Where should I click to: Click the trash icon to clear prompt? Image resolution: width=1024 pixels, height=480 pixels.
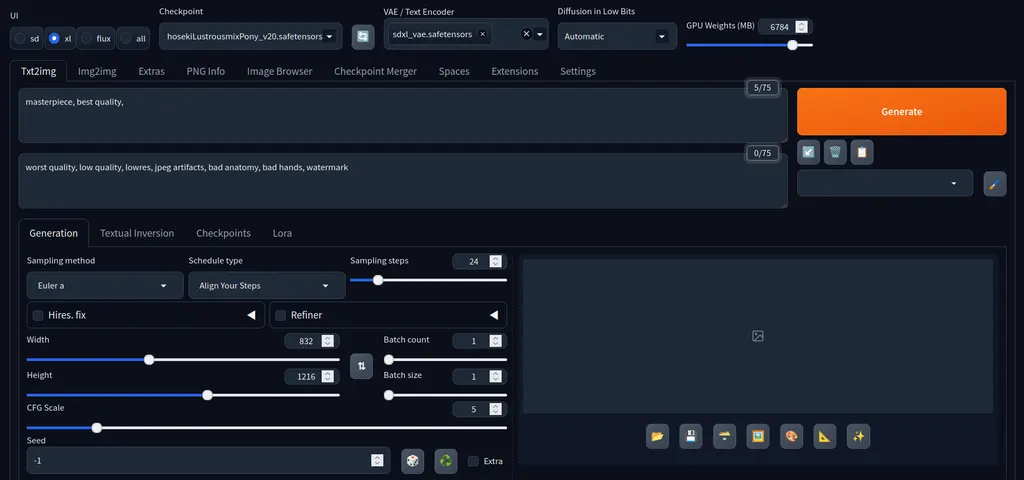(835, 152)
